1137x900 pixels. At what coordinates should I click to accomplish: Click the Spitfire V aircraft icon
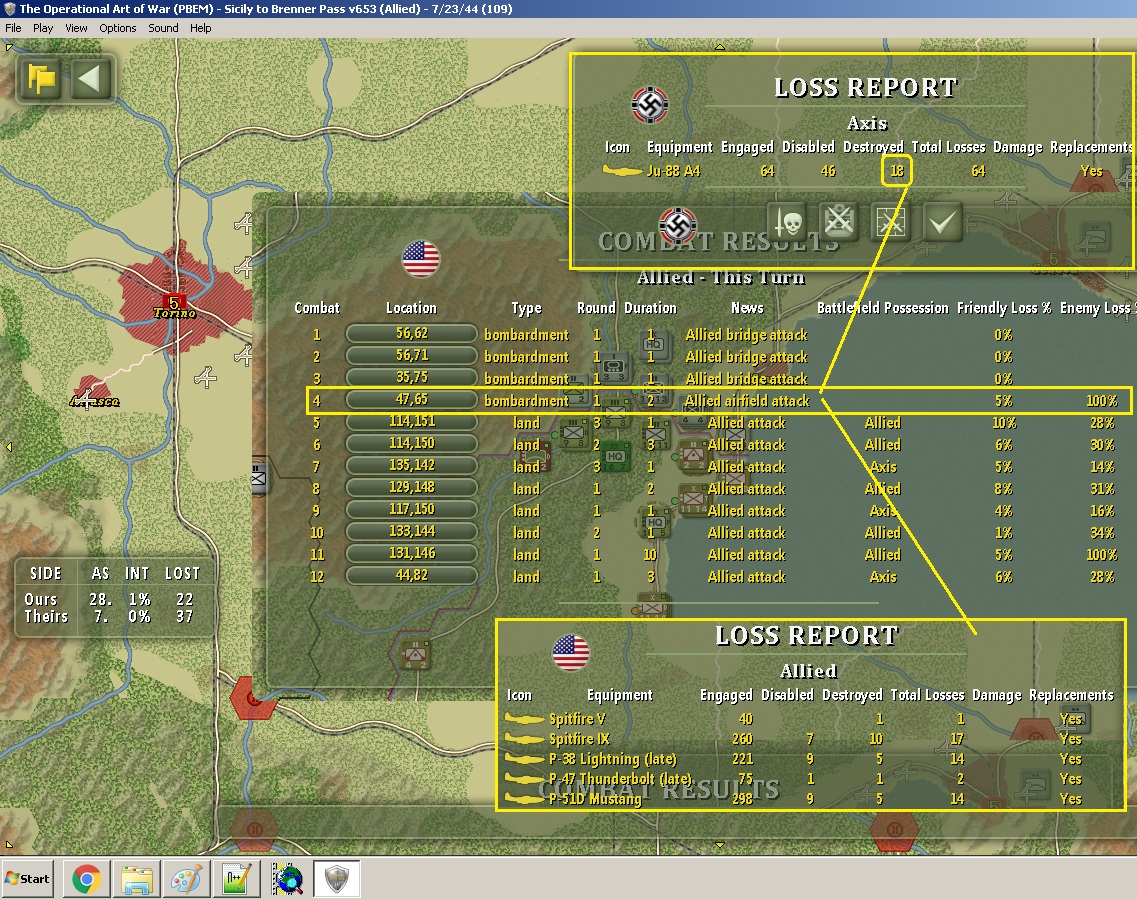[x=524, y=719]
